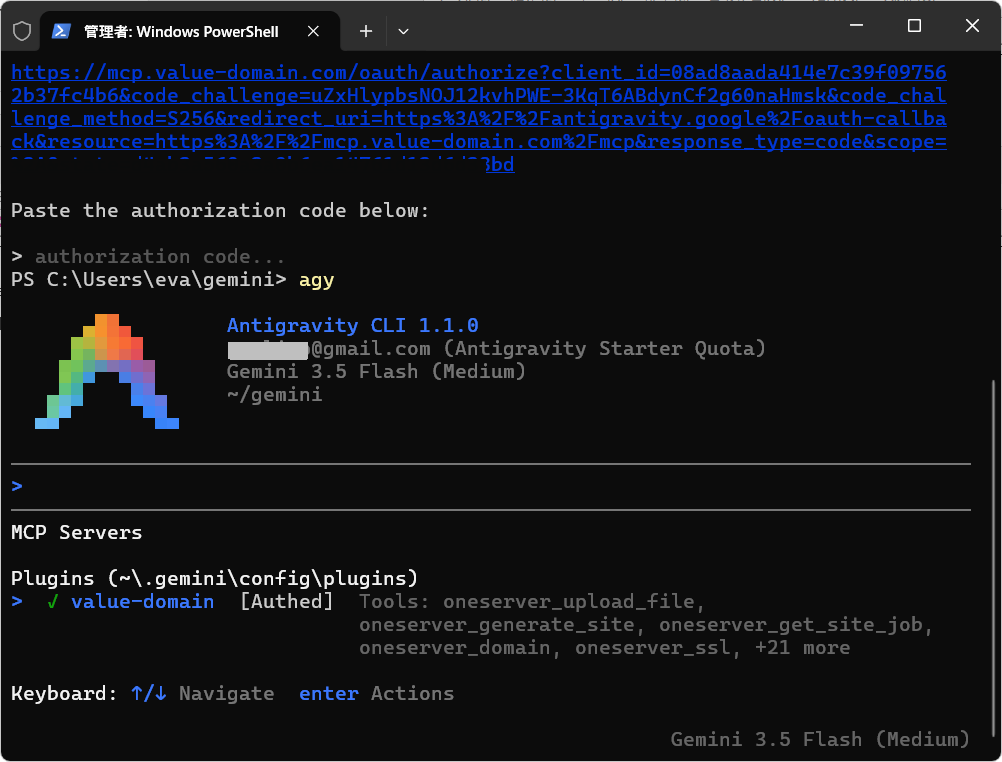Click the oneserver_domain tool name
The height and width of the screenshot is (762, 1002).
tap(454, 648)
